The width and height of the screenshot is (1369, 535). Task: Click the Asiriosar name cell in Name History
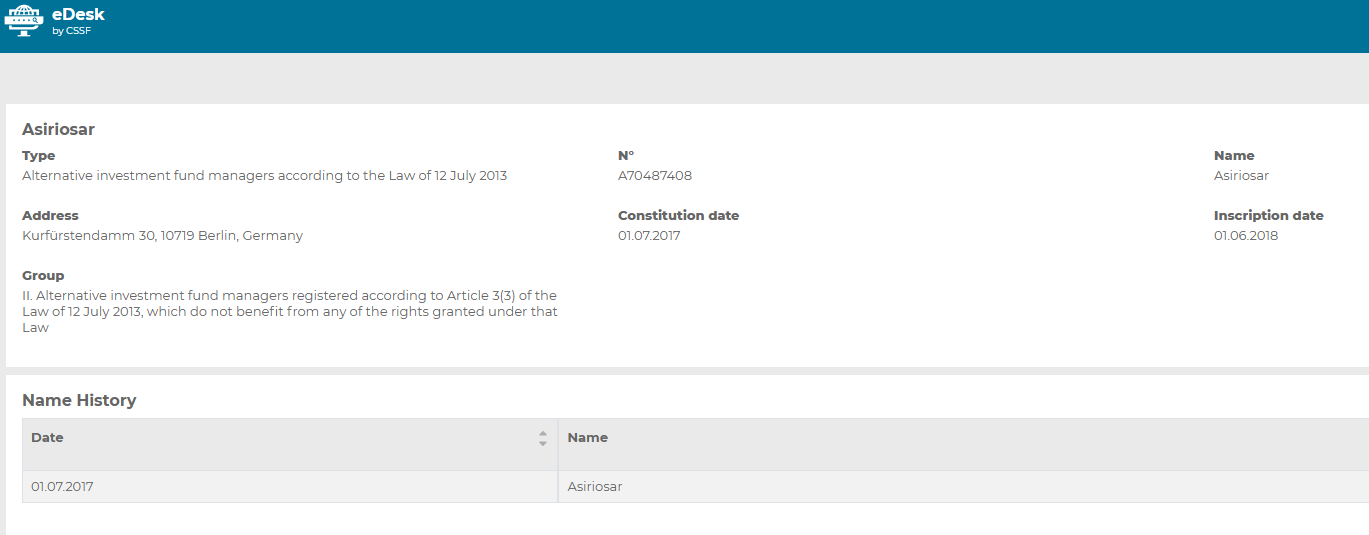click(963, 487)
